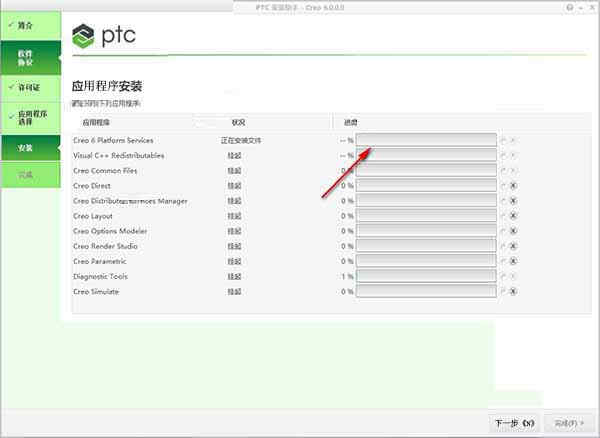Select the Creo Direct entry
Image resolution: width=600 pixels, height=438 pixels.
pos(92,186)
